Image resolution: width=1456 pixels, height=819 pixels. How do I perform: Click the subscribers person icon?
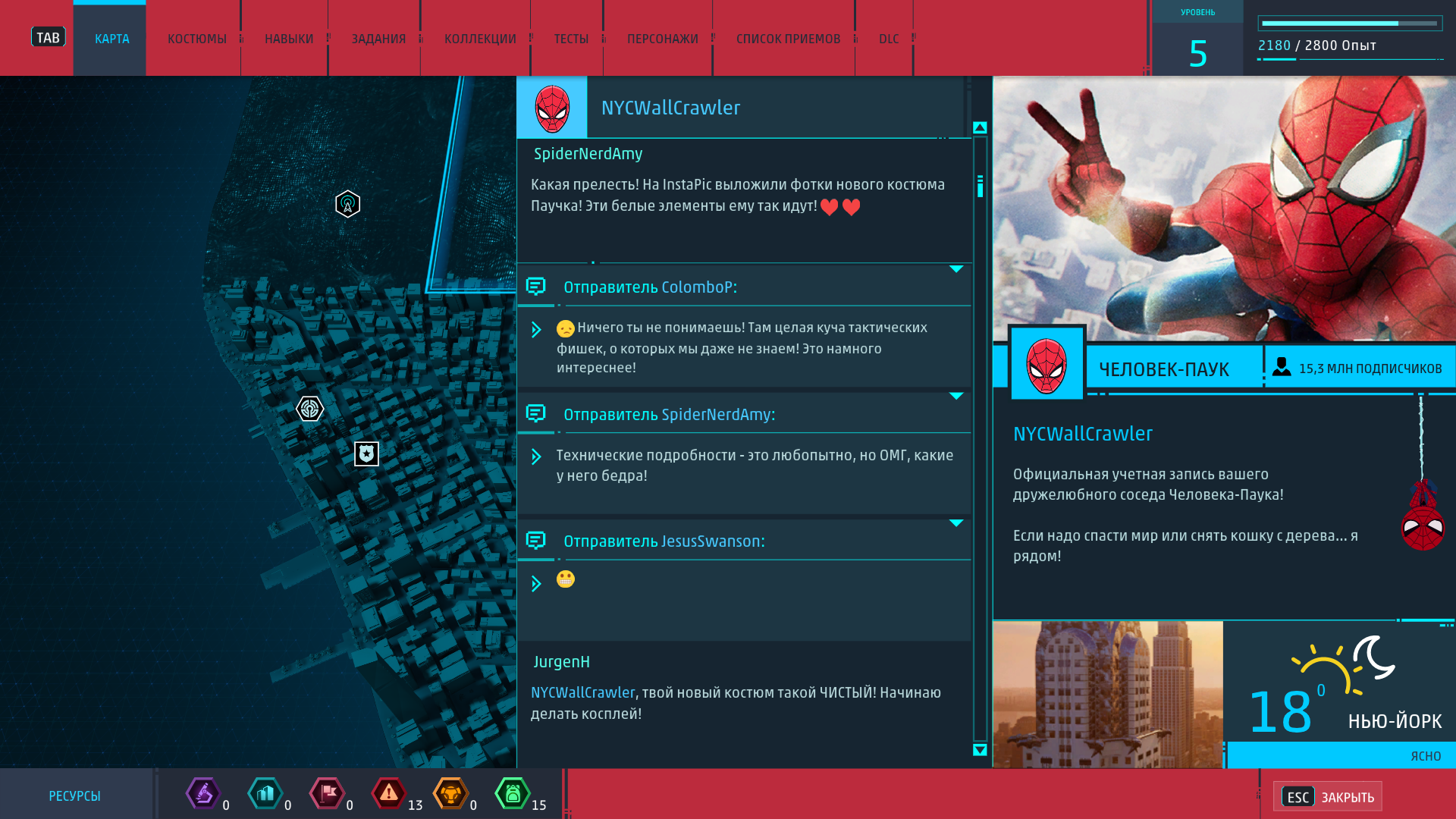pos(1282,367)
